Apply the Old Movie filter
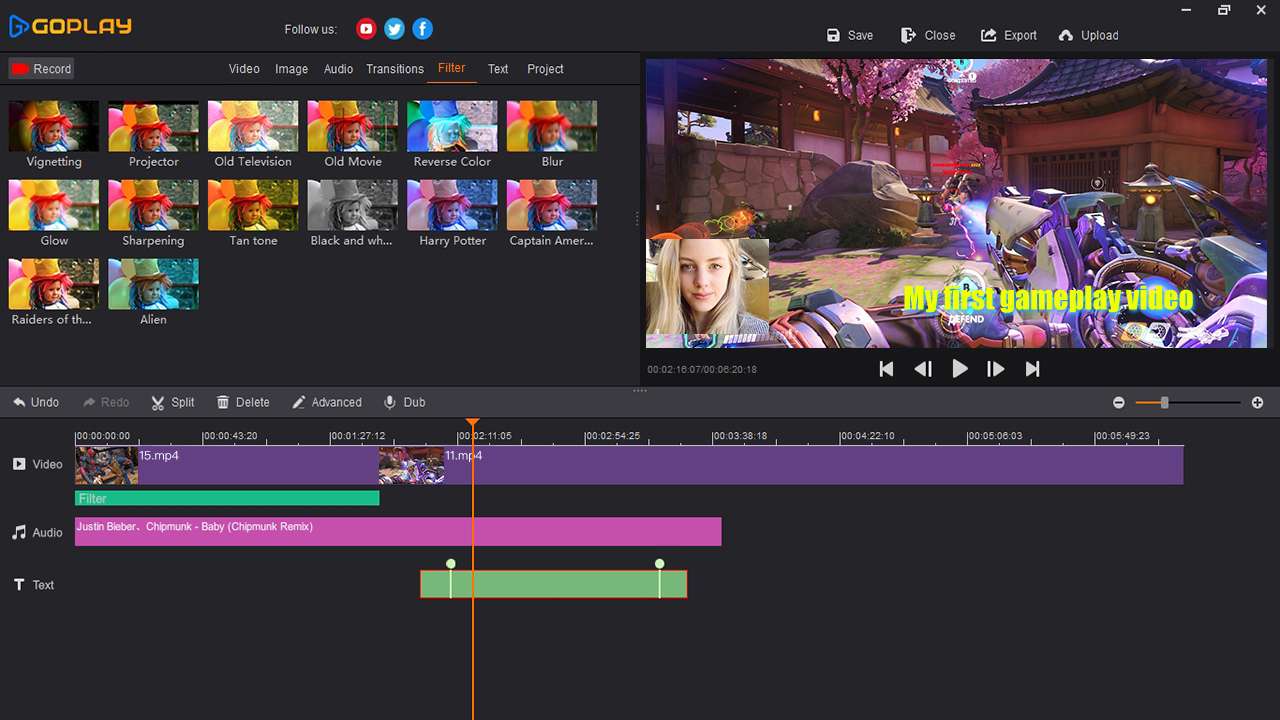The image size is (1280, 720). tap(353, 126)
